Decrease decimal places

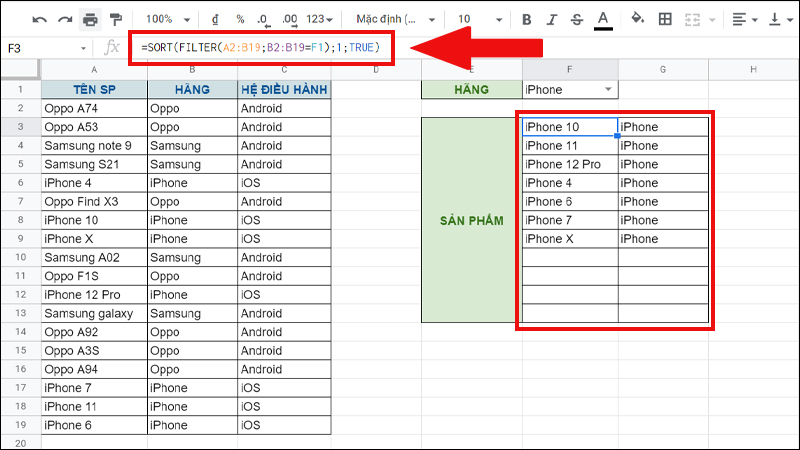264,20
